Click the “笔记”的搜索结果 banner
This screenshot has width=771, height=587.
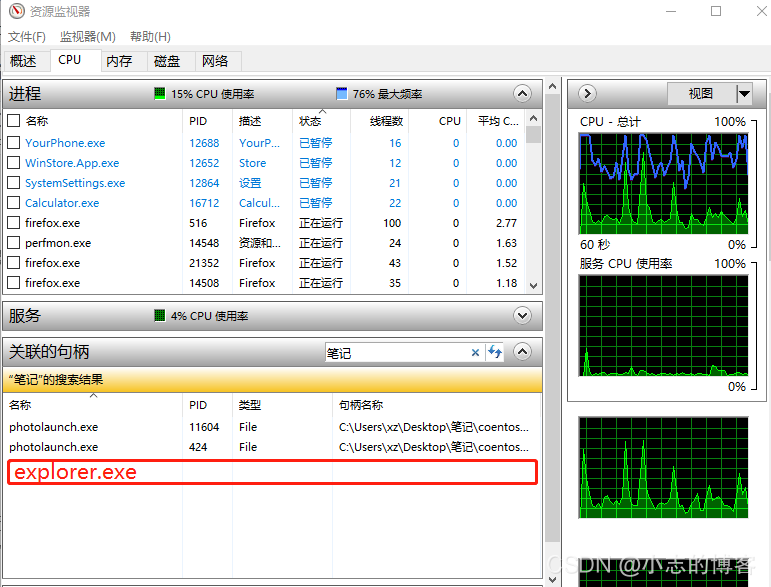pyautogui.click(x=272, y=380)
